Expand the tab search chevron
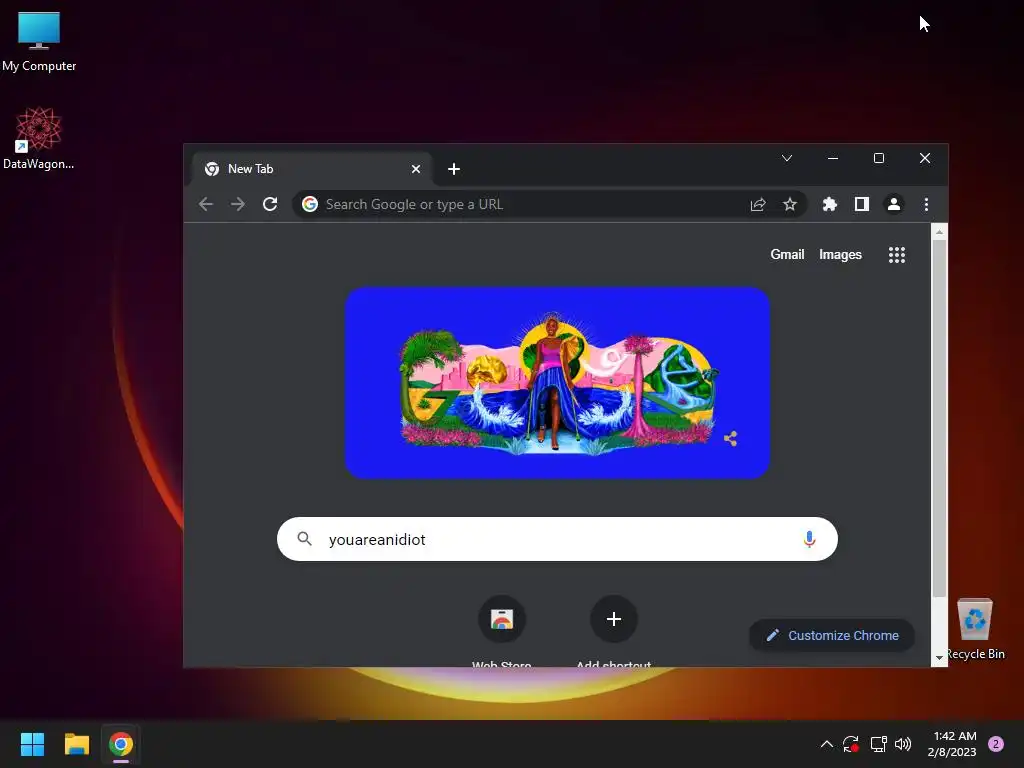Image resolution: width=1024 pixels, height=768 pixels. click(787, 158)
